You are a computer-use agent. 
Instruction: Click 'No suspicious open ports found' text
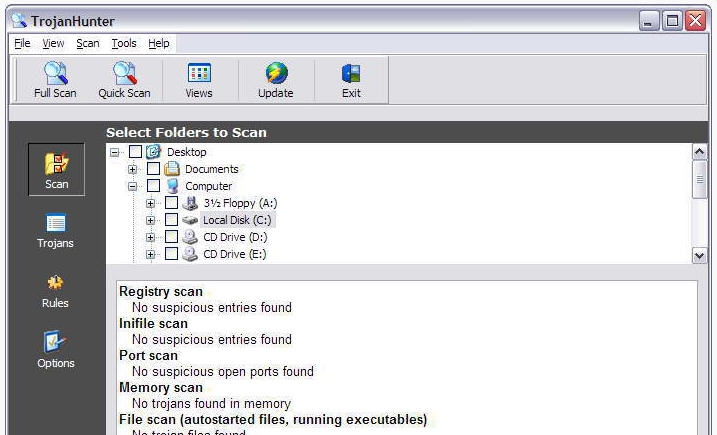(x=223, y=372)
